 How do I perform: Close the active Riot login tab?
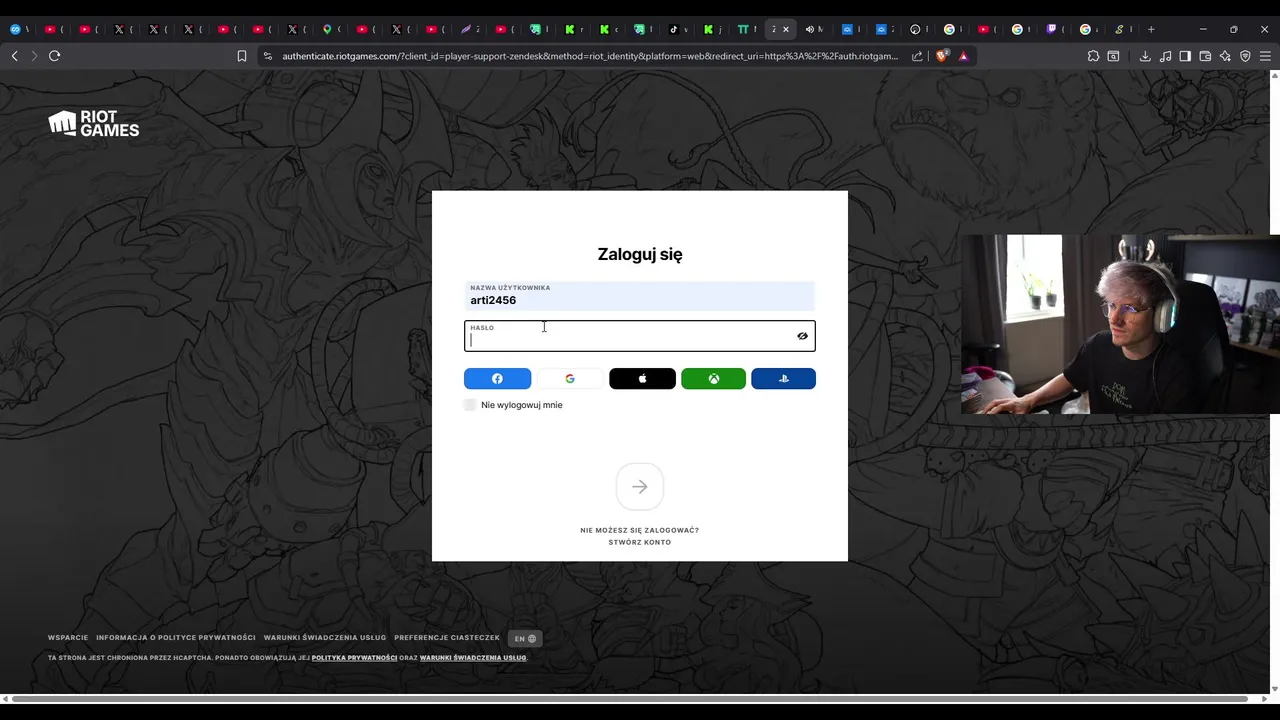tap(786, 29)
